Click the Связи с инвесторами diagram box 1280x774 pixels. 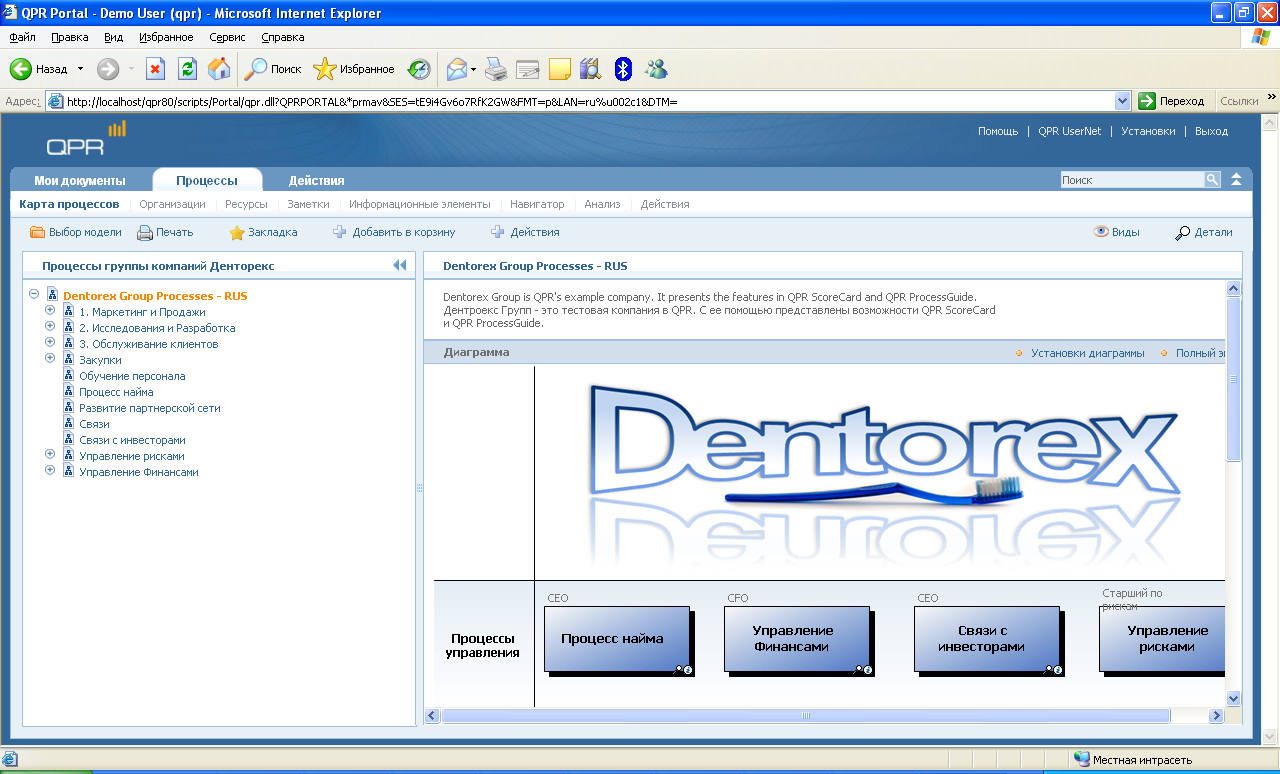click(987, 639)
